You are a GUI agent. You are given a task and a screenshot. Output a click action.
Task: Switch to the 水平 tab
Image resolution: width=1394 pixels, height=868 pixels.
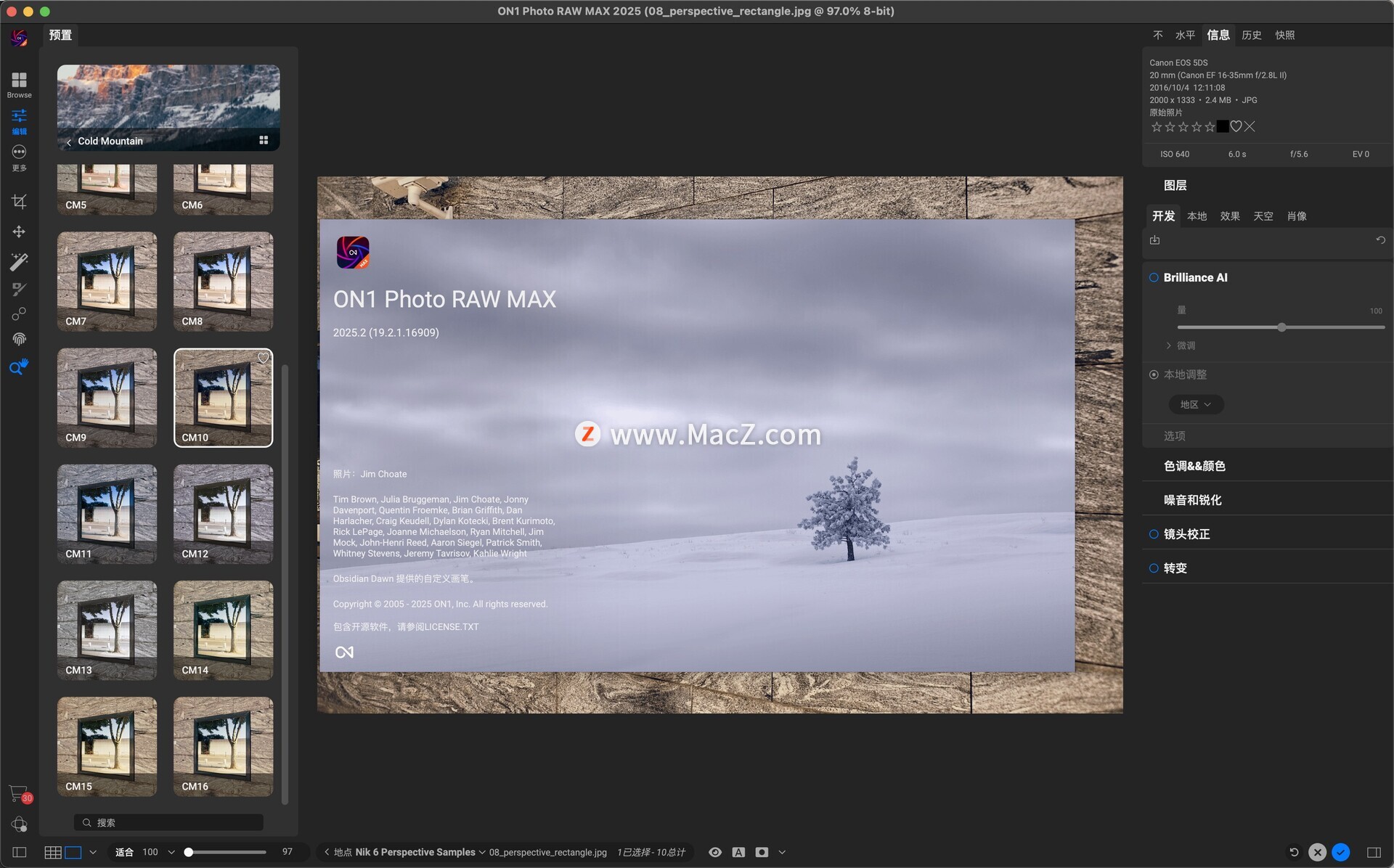1185,35
